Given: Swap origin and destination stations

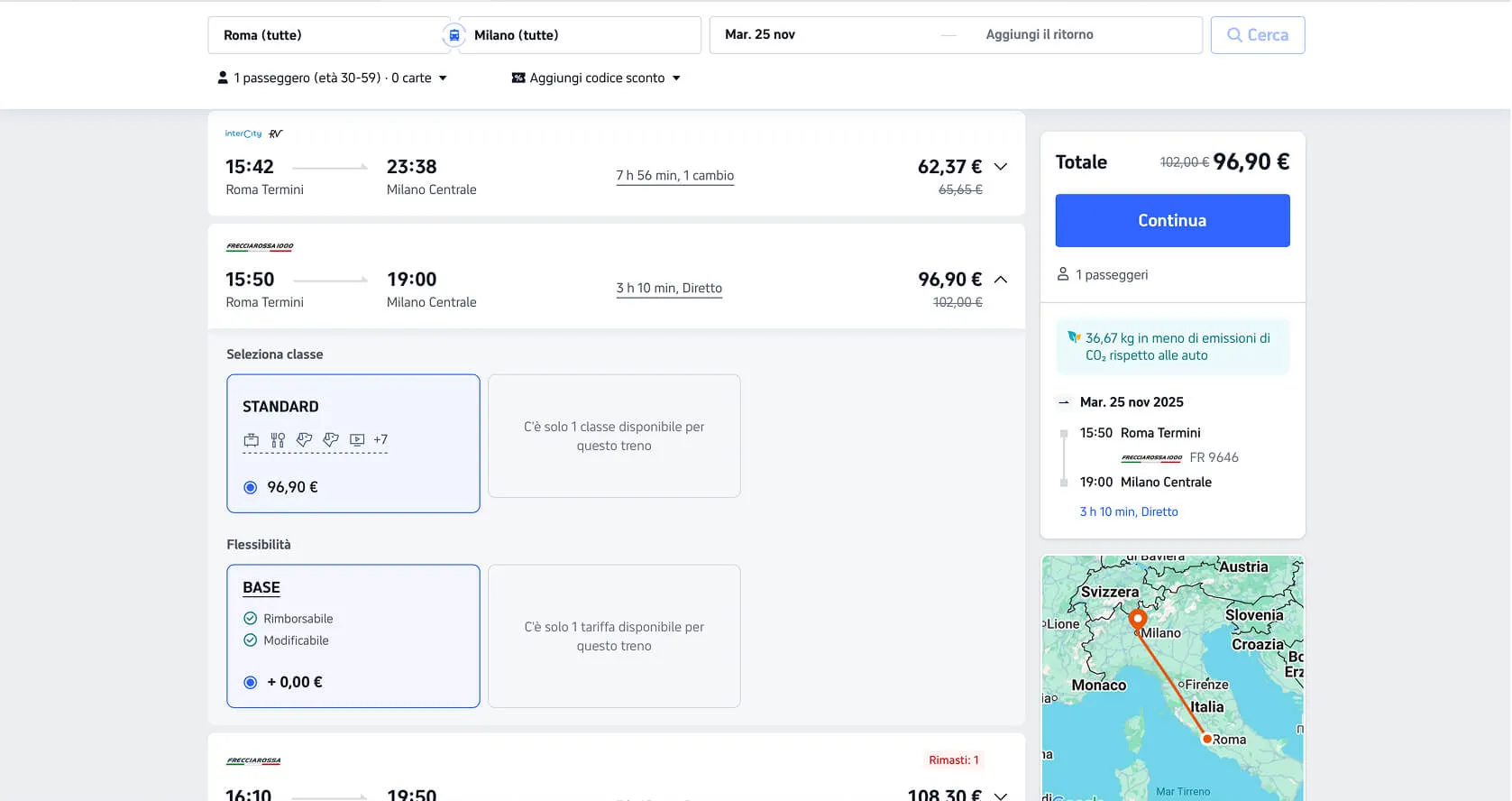Looking at the screenshot, I should (x=454, y=35).
